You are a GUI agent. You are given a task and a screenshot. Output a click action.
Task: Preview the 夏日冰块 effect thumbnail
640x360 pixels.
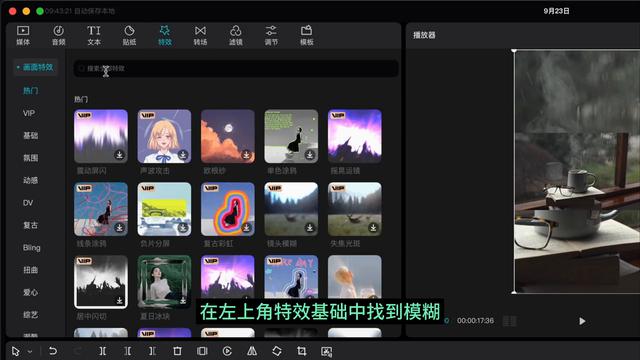point(164,282)
